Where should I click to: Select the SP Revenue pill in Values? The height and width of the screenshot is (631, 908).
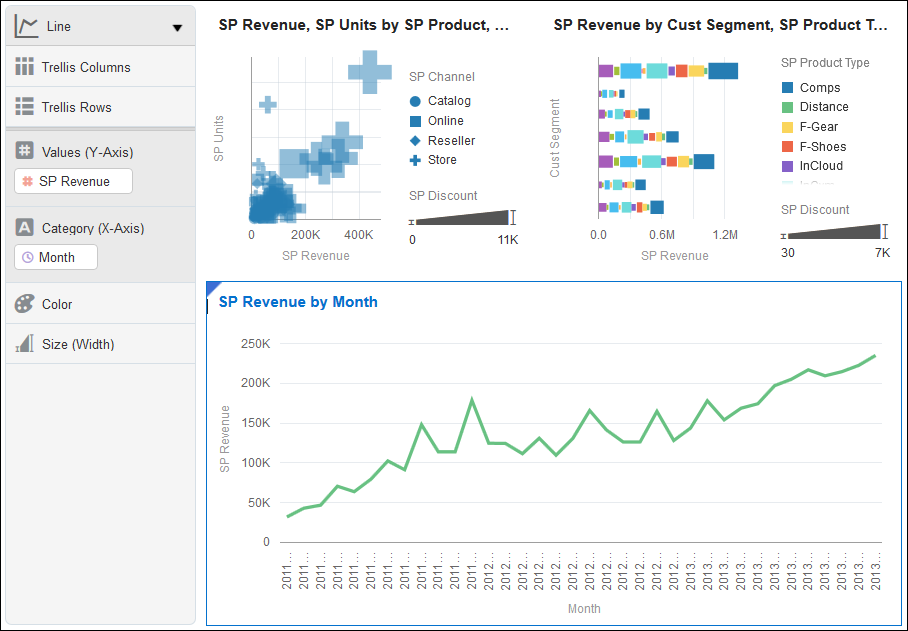coord(74,181)
